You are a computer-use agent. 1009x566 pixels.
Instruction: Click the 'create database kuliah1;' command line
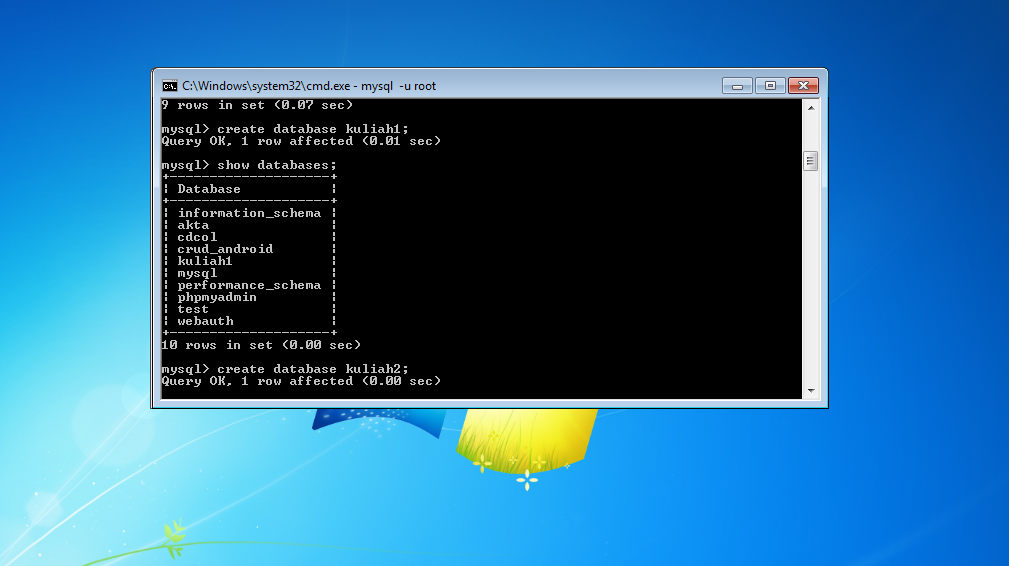(285, 129)
